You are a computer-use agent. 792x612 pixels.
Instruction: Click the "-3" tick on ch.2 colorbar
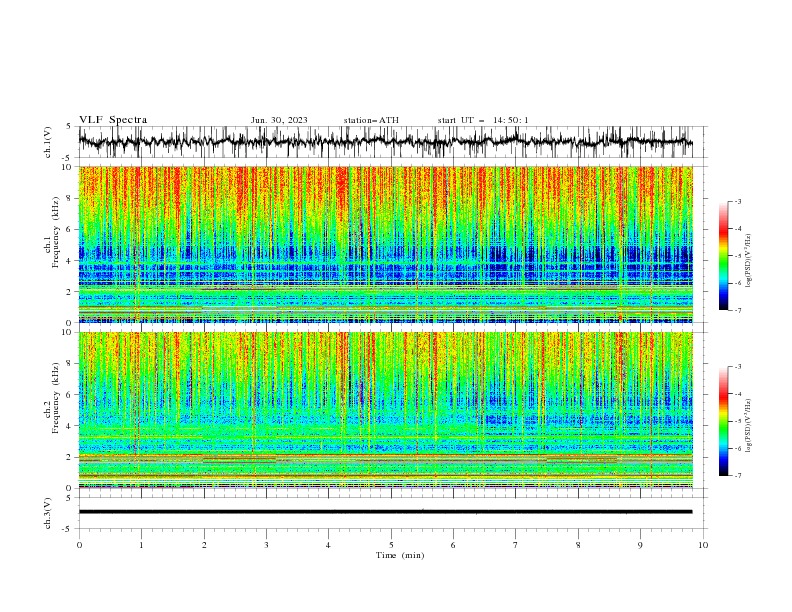pyautogui.click(x=738, y=367)
